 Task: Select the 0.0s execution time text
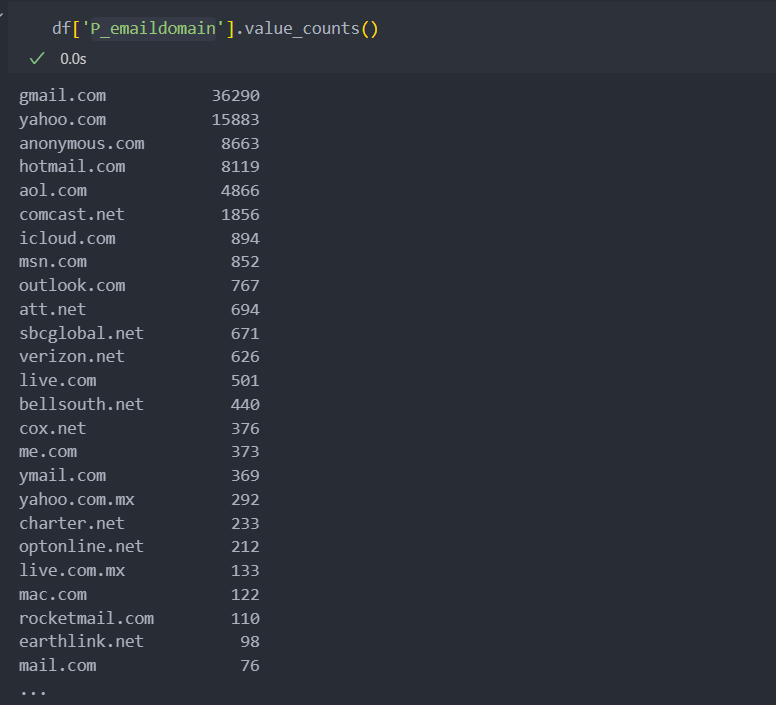(73, 59)
